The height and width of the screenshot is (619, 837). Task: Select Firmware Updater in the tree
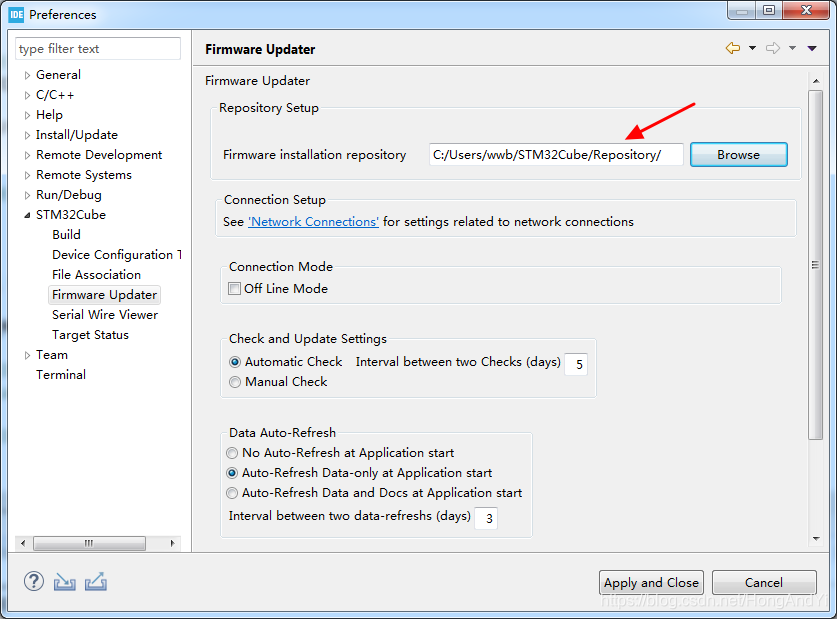click(105, 295)
